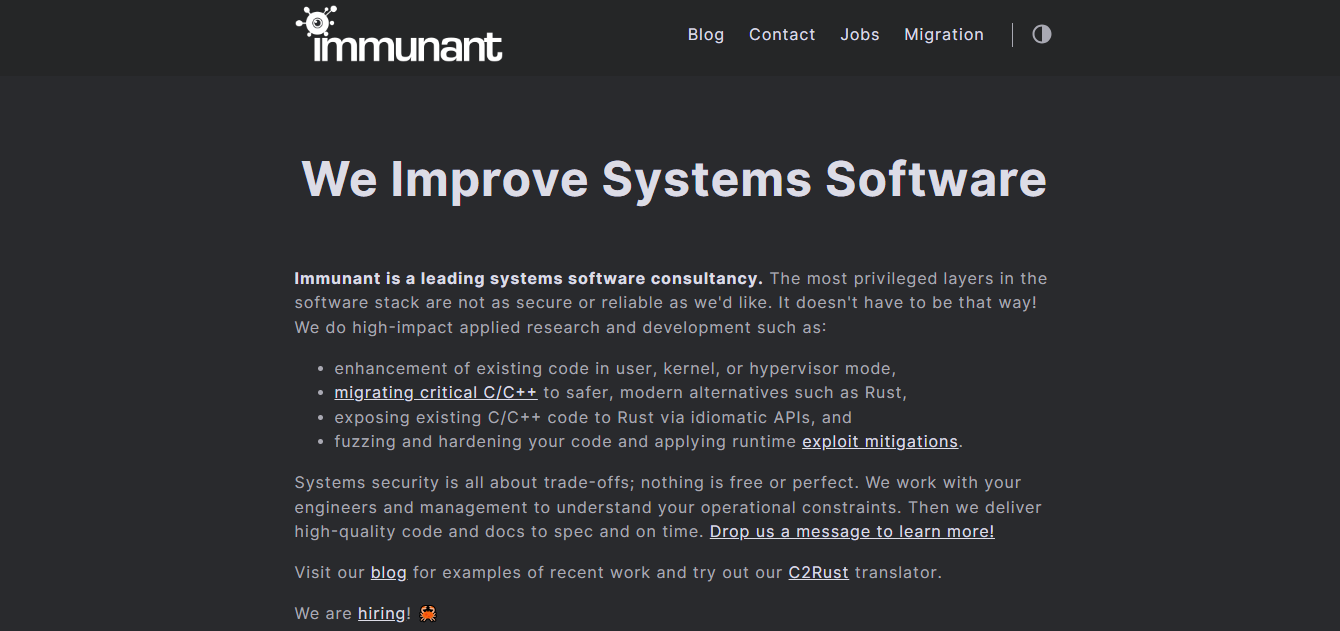Toggle the dark/light theme icon
1340x631 pixels.
pyautogui.click(x=1042, y=34)
